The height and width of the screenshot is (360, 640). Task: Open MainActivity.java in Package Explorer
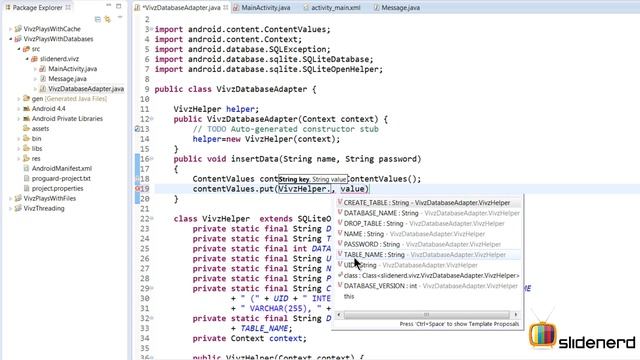tap(72, 69)
